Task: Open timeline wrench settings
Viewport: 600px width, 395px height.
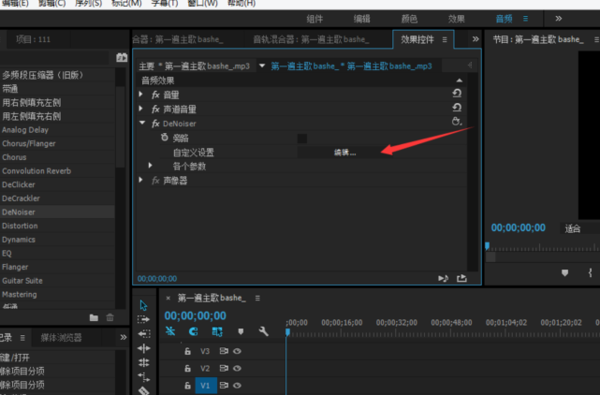Action: tap(263, 331)
